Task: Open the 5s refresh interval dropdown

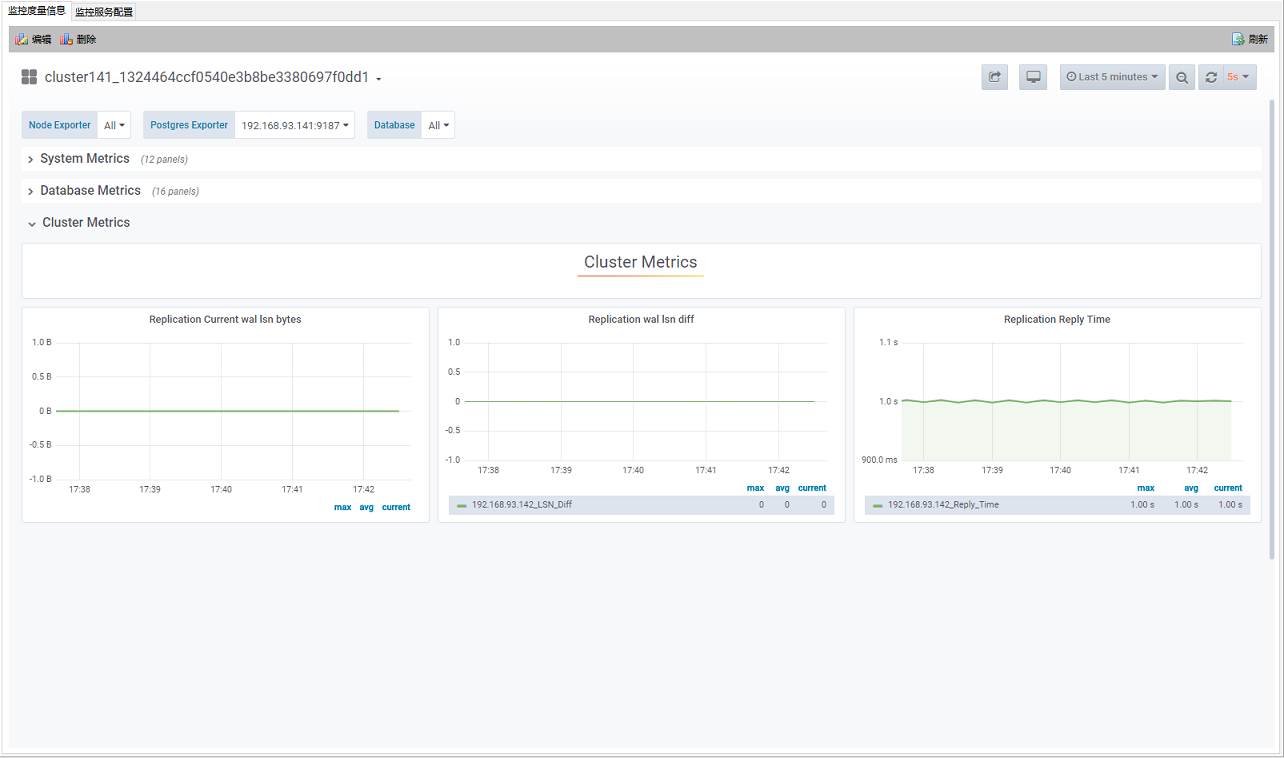Action: coord(1240,77)
